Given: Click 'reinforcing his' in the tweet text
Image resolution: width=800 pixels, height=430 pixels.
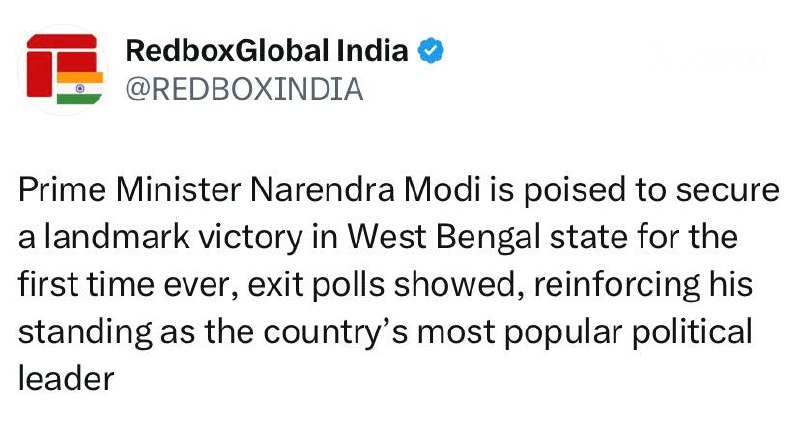Looking at the screenshot, I should coord(643,285).
